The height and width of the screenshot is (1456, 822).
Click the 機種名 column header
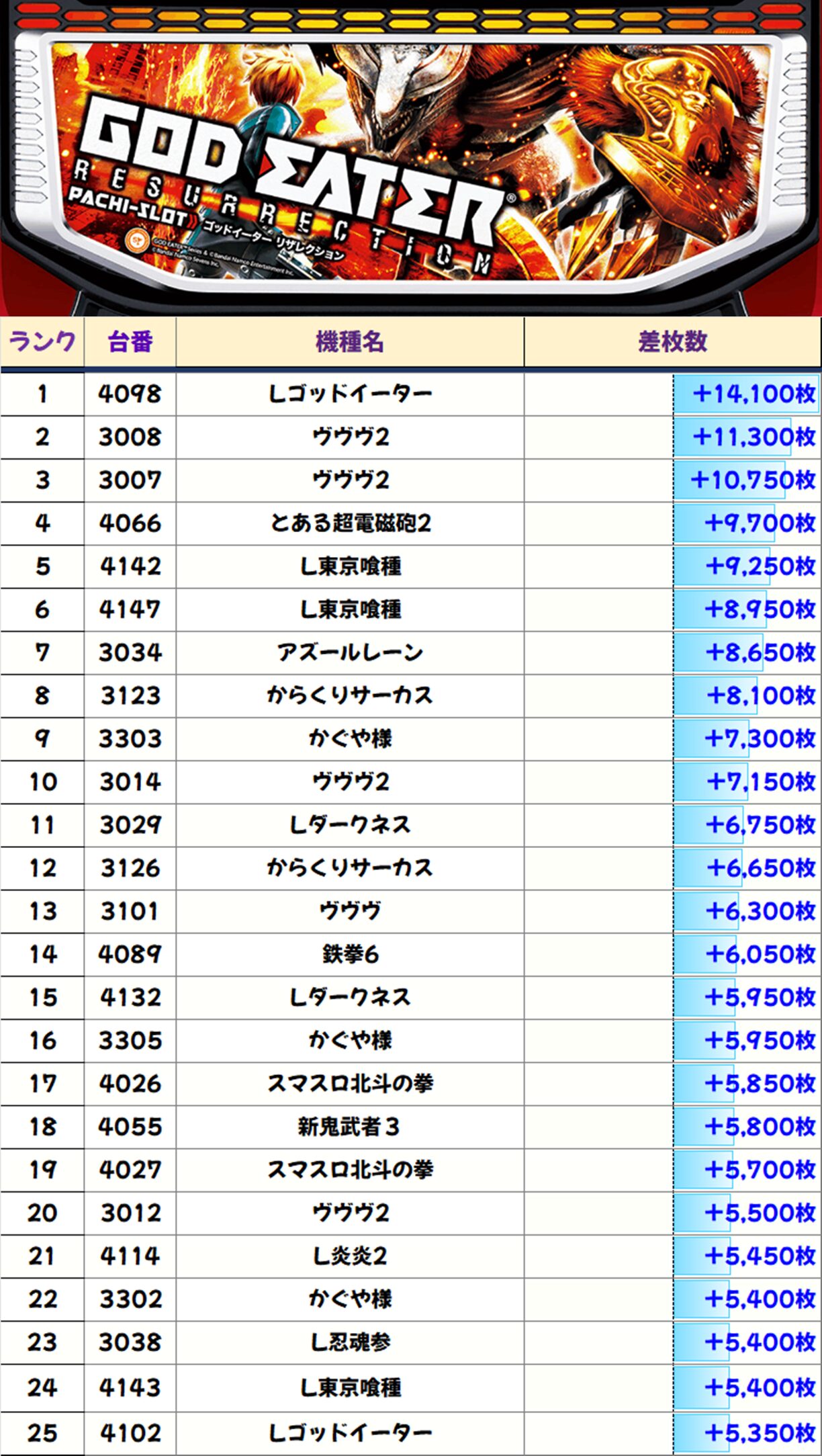point(349,342)
